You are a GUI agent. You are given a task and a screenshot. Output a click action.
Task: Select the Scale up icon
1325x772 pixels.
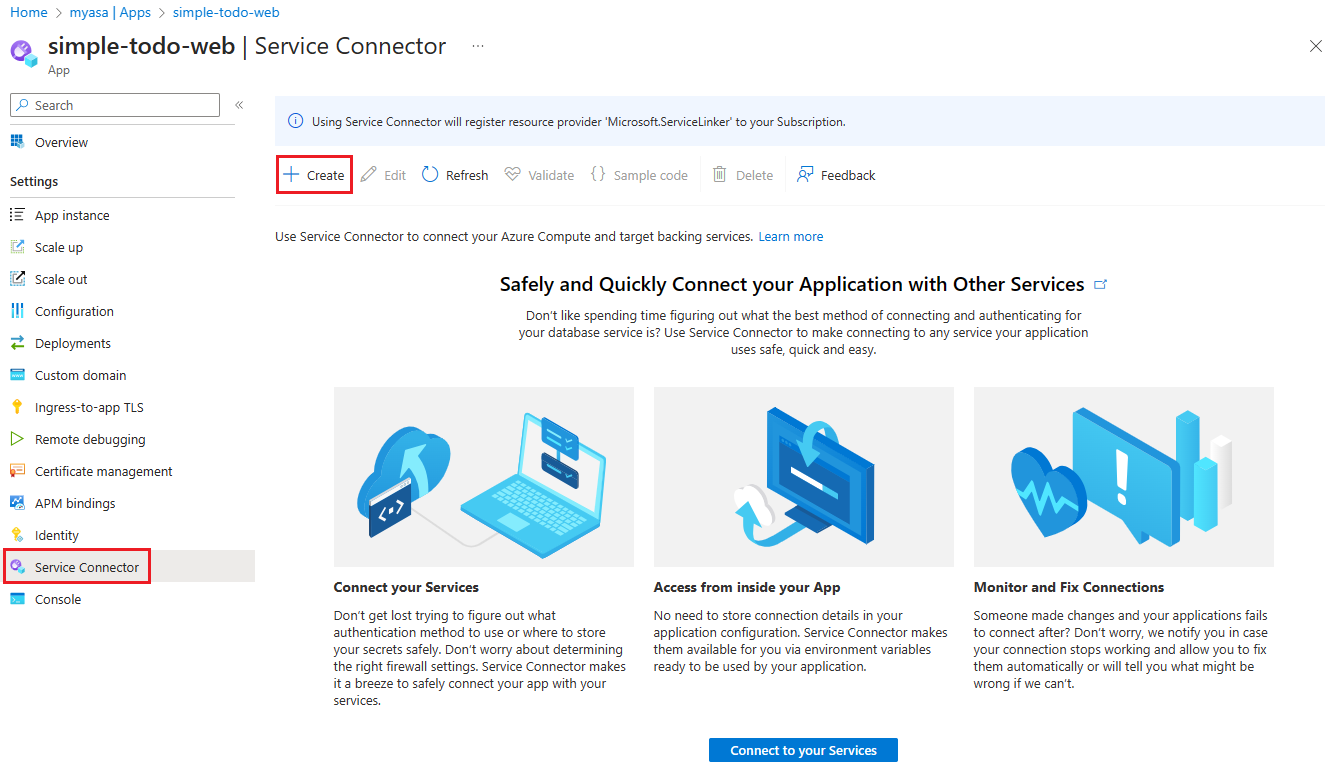17,247
